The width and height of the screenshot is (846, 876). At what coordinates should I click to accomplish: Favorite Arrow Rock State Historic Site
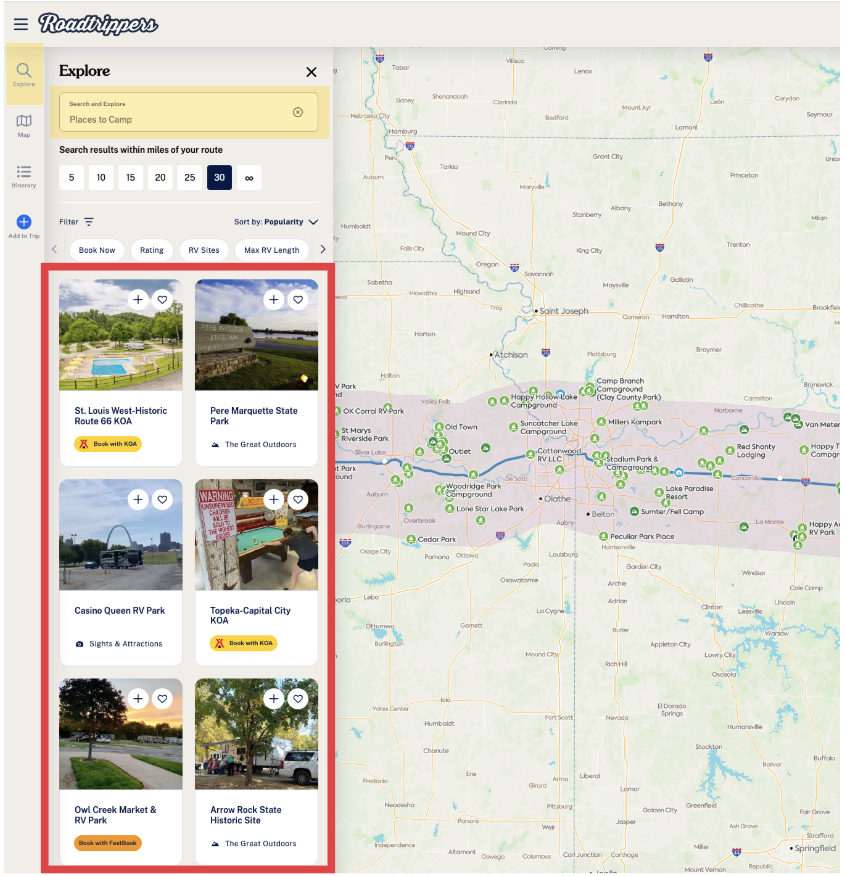pos(298,698)
